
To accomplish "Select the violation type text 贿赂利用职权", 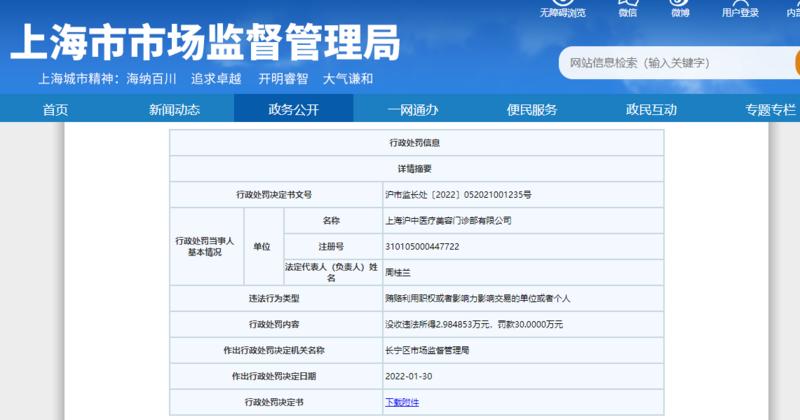I will (x=410, y=298).
